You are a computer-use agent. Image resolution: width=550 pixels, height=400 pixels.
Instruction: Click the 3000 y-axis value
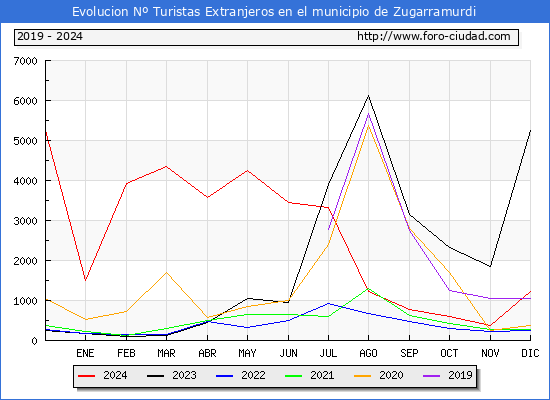(25, 221)
